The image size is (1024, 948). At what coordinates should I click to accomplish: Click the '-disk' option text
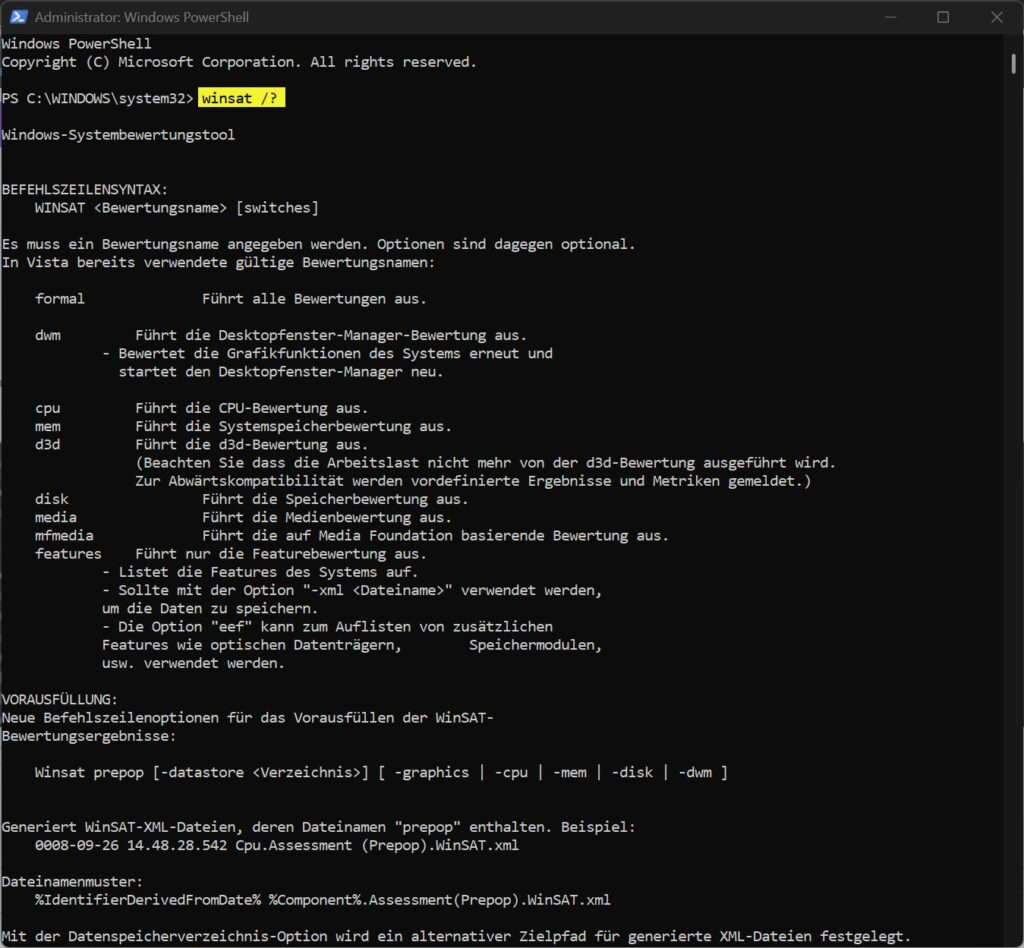pyautogui.click(x=632, y=773)
